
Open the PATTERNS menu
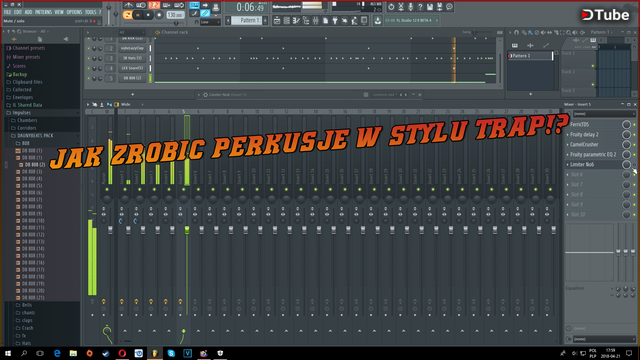(43, 12)
